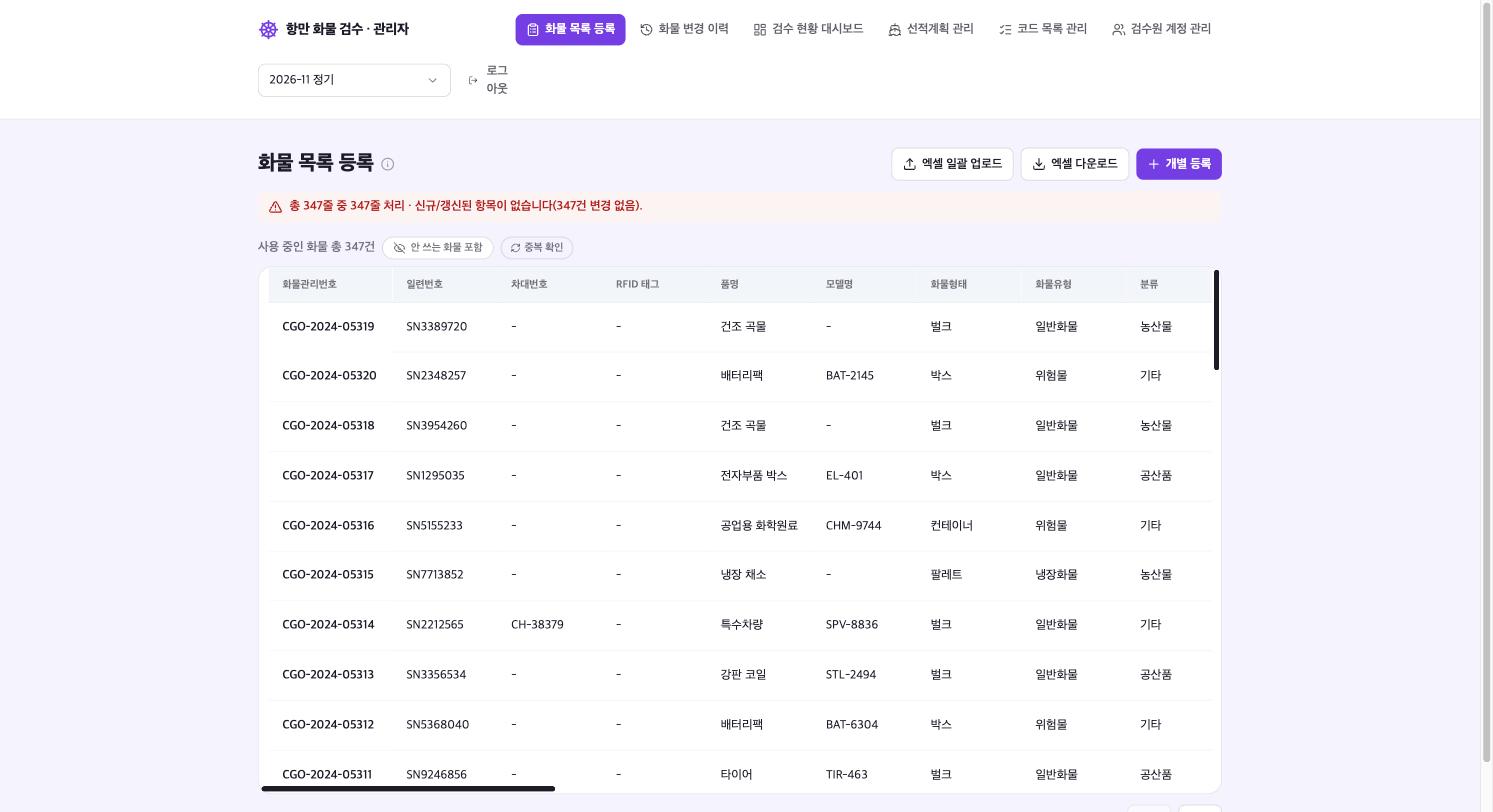This screenshot has width=1493, height=812.
Task: Click serial number SN3389720
Action: (x=436, y=327)
